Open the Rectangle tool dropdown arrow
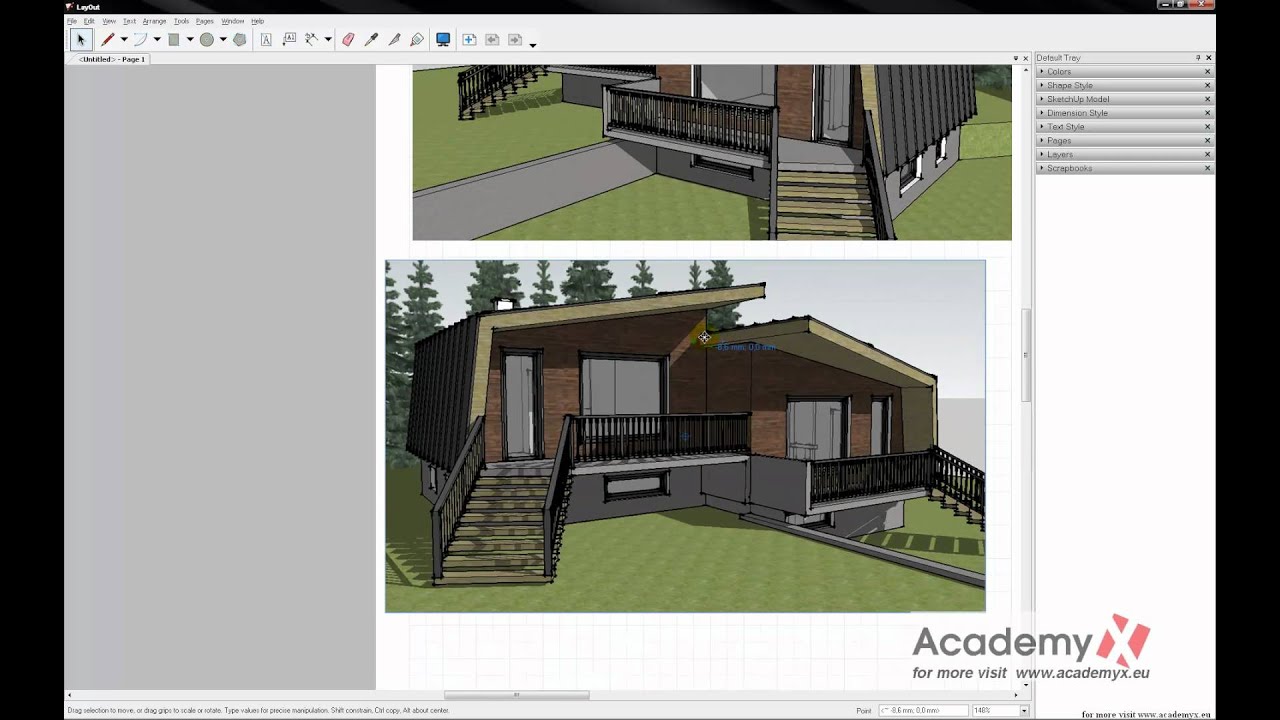The height and width of the screenshot is (720, 1280). coord(190,40)
